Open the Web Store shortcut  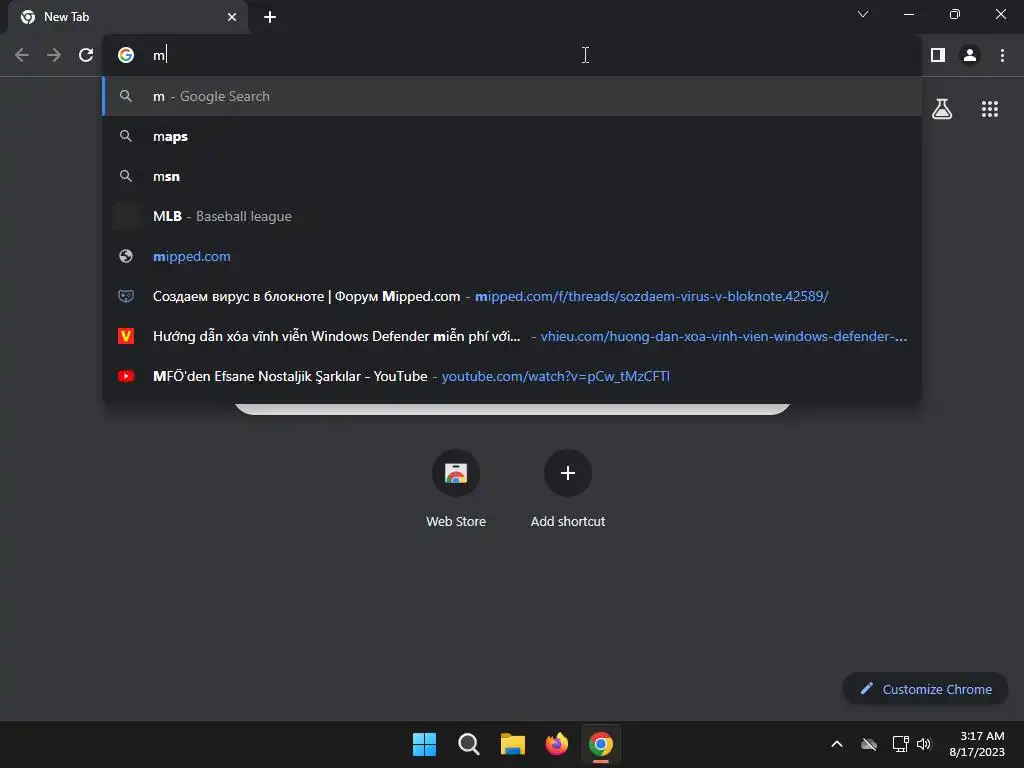456,488
